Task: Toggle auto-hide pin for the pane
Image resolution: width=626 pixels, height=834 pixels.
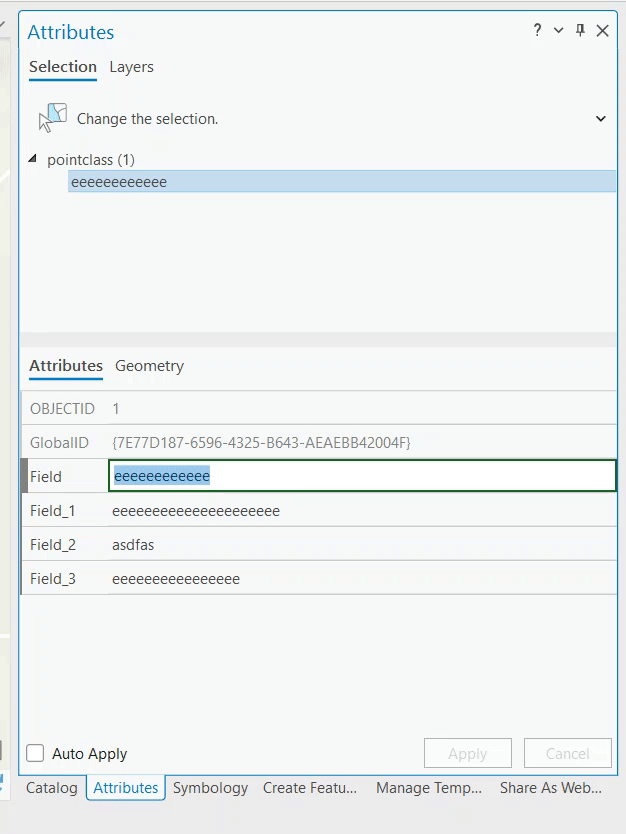Action: point(580,31)
